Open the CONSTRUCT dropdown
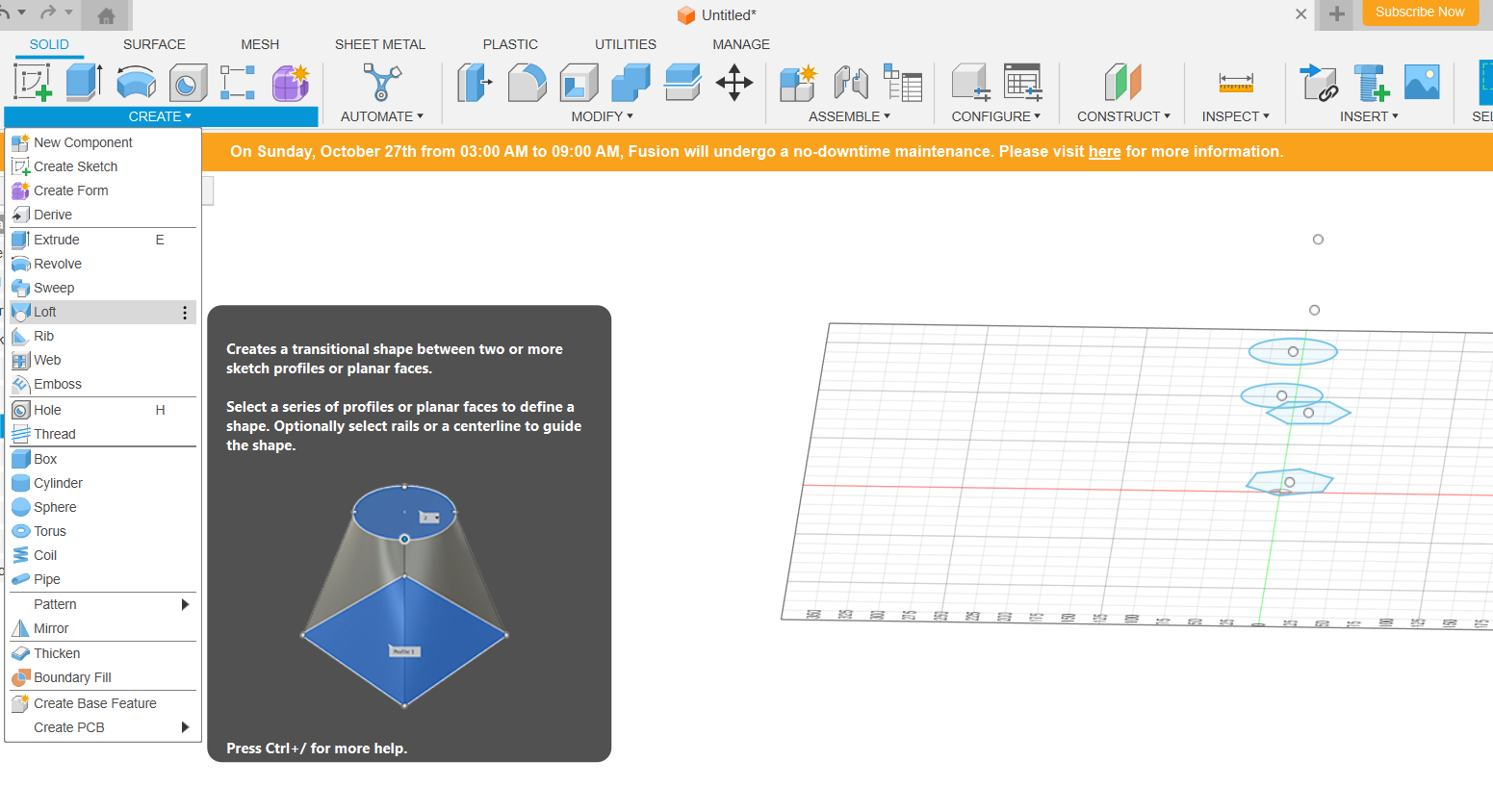 tap(1123, 116)
